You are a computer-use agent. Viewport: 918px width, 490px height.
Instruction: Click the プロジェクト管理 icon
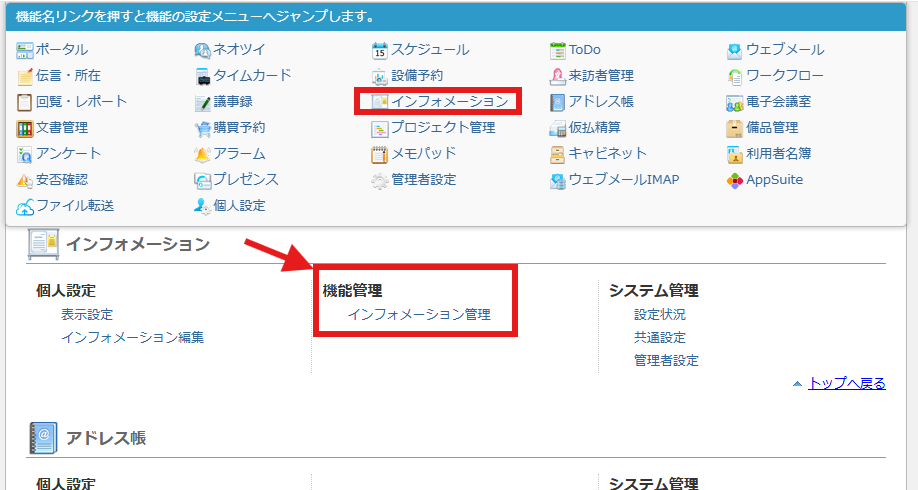click(380, 128)
